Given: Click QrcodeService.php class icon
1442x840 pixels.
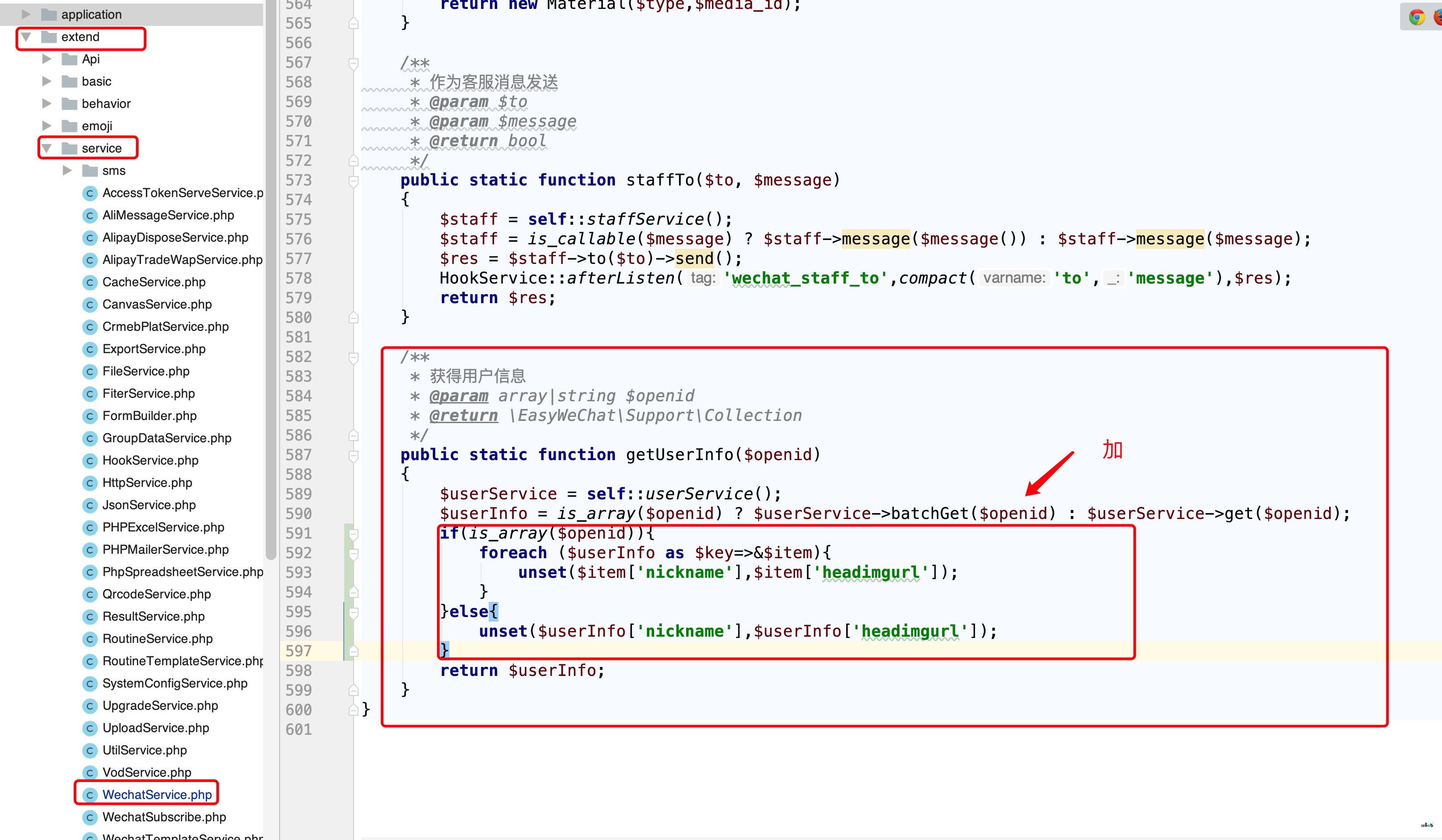Looking at the screenshot, I should pyautogui.click(x=90, y=594).
